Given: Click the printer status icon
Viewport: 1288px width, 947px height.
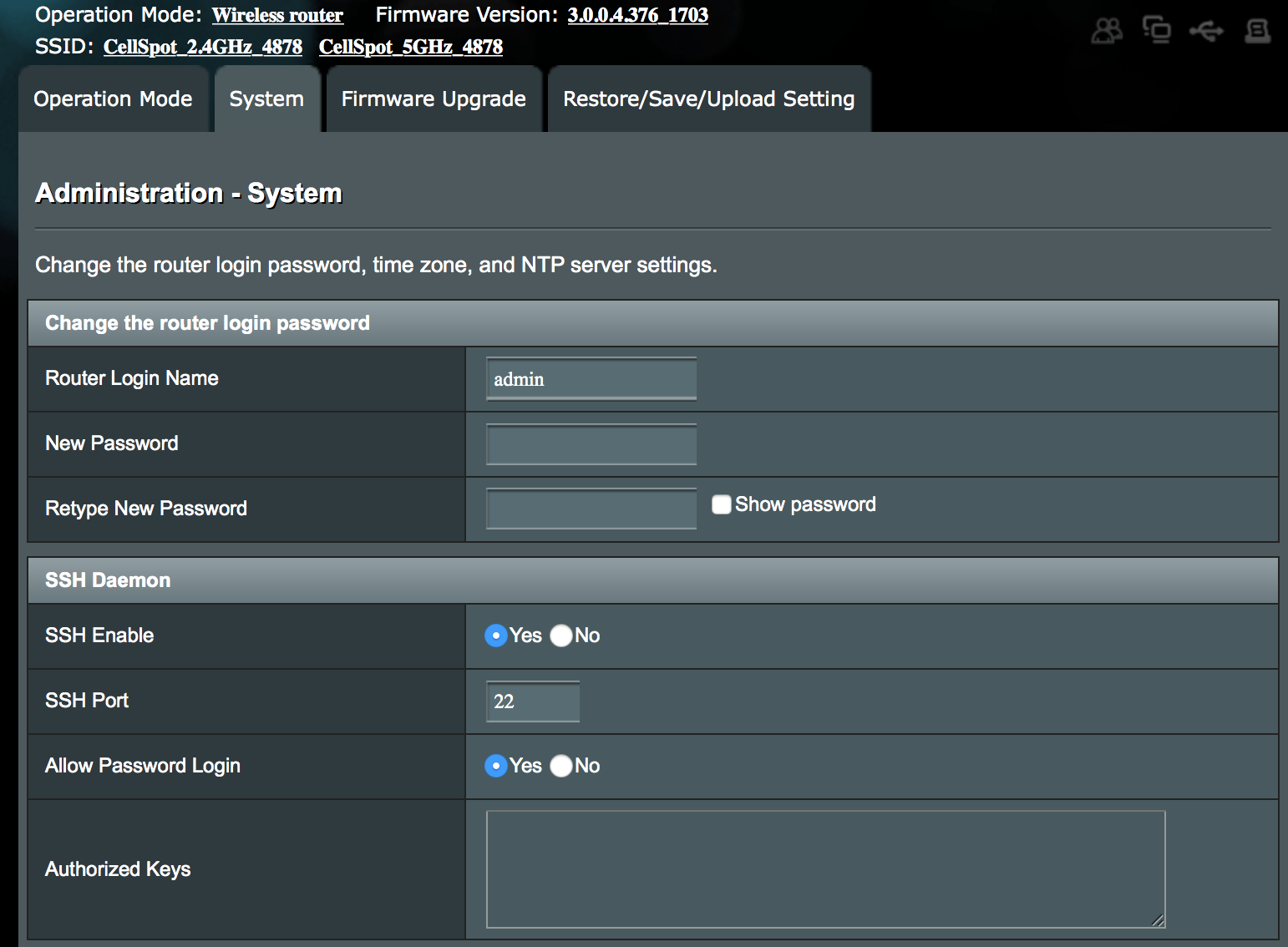Looking at the screenshot, I should point(1257,31).
